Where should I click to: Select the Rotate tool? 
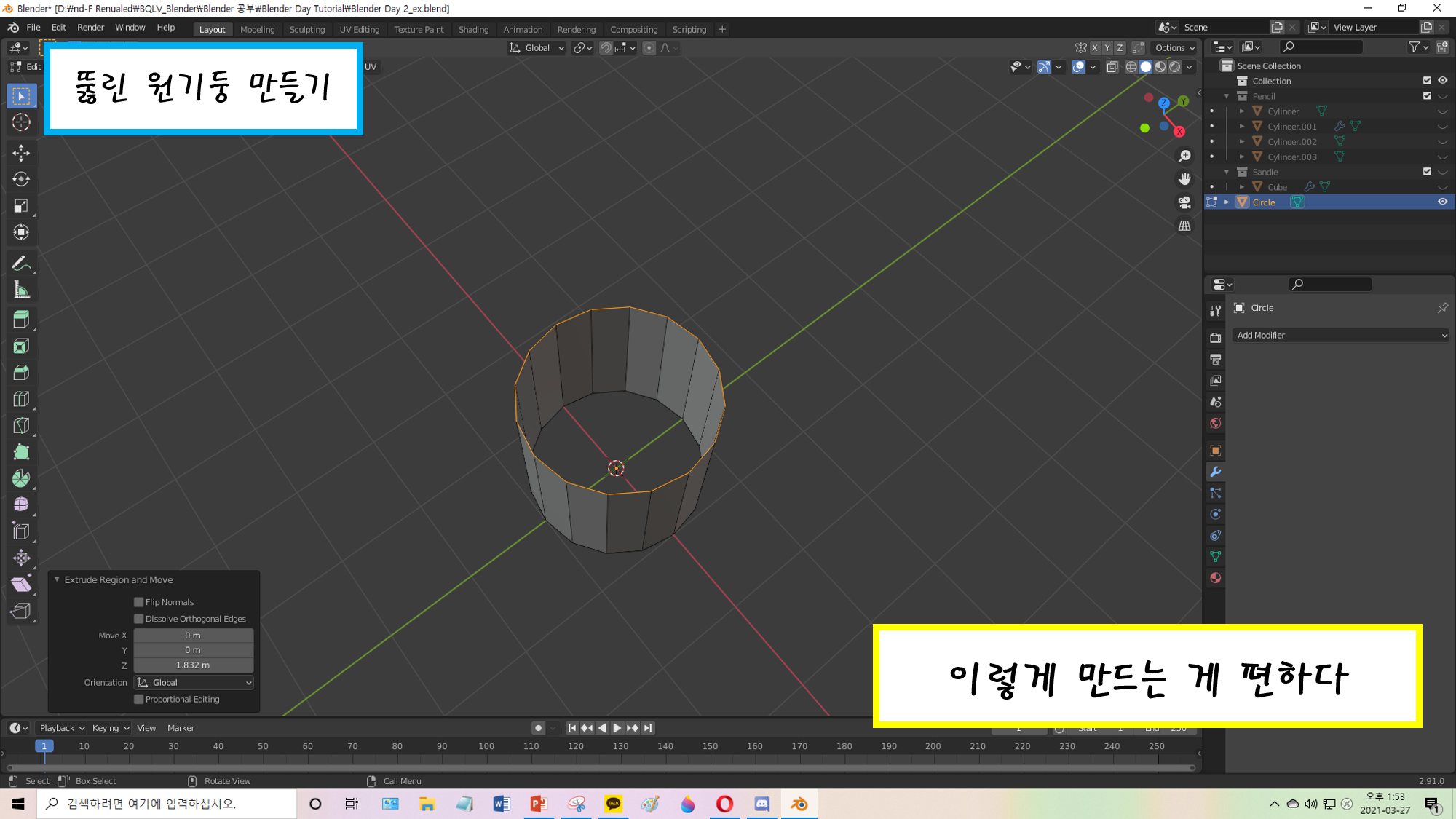[x=21, y=179]
